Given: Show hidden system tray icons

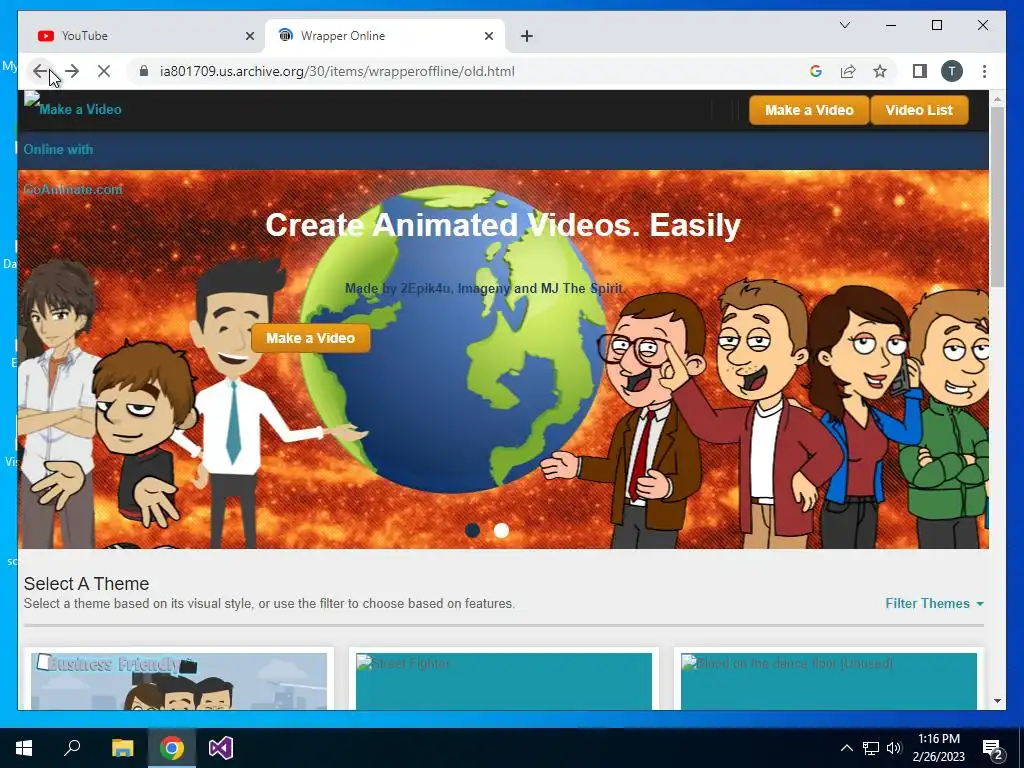Looking at the screenshot, I should pyautogui.click(x=846, y=748).
